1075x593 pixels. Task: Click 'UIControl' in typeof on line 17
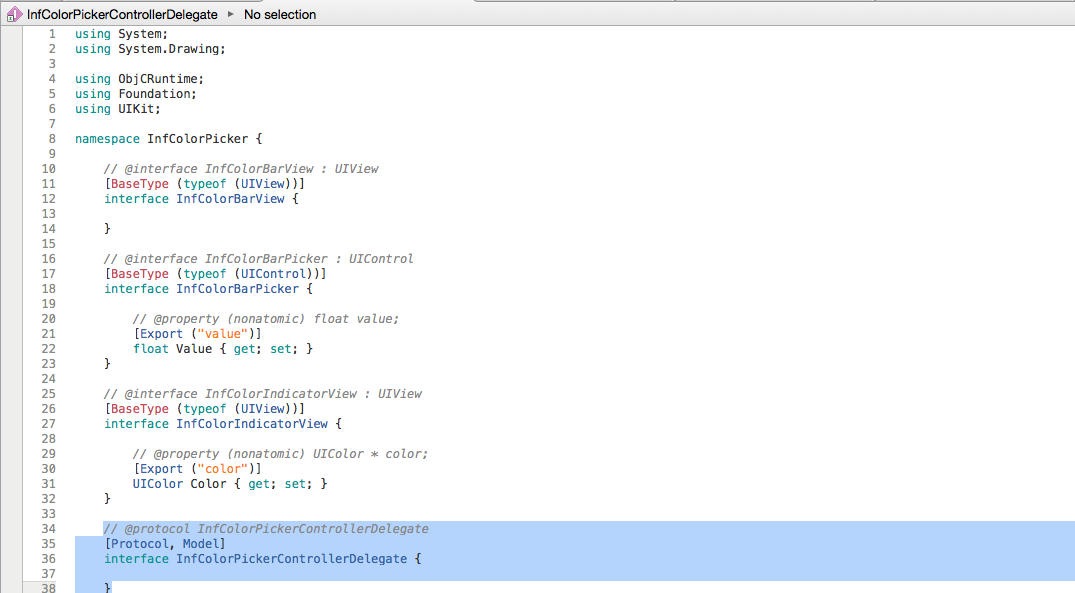click(273, 274)
